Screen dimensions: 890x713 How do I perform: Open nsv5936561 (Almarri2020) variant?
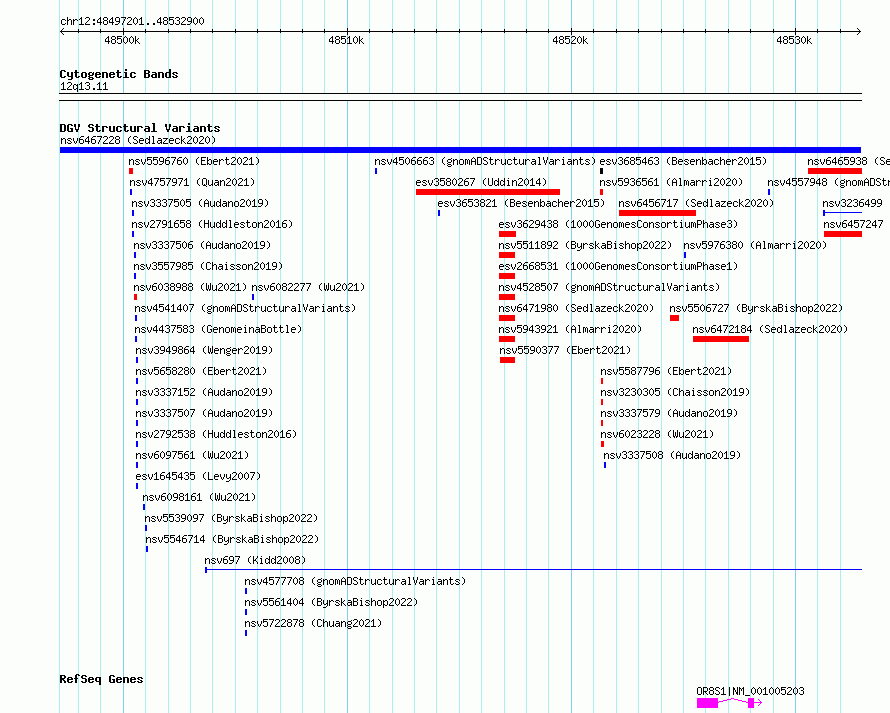click(671, 182)
